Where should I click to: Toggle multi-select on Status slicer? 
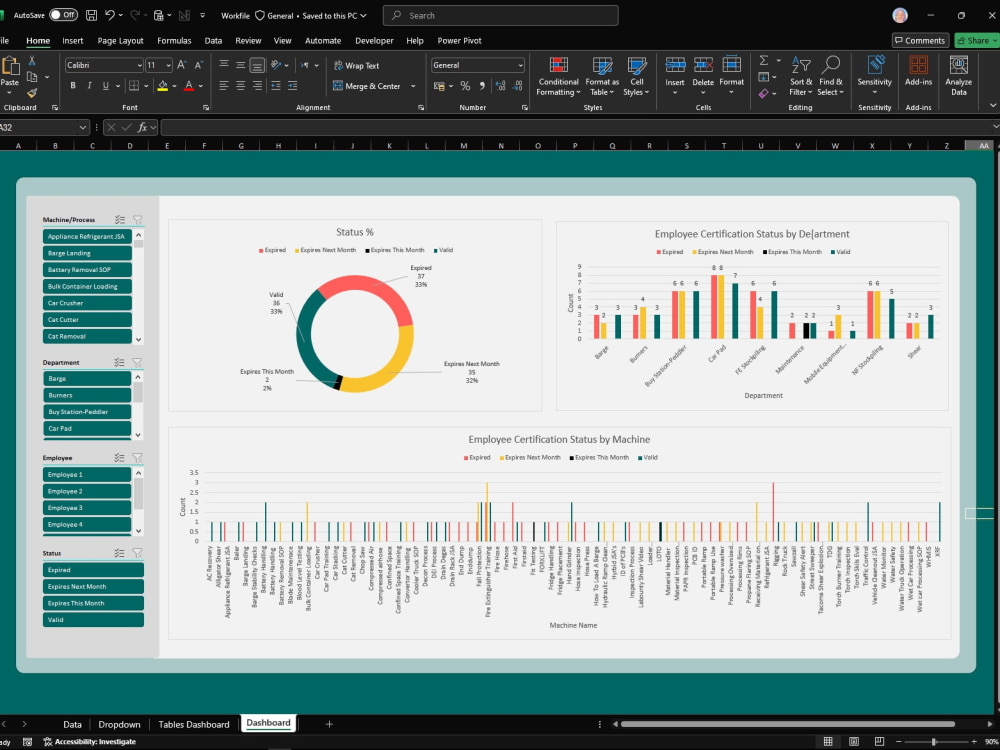click(x=119, y=554)
